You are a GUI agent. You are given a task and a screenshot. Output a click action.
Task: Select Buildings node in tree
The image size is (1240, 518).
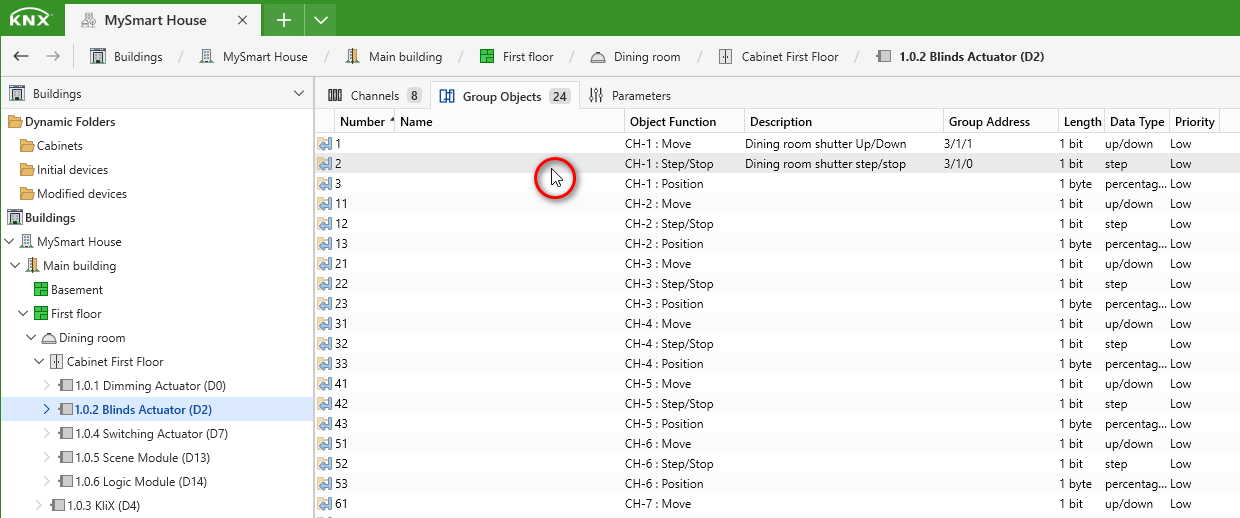42,218
